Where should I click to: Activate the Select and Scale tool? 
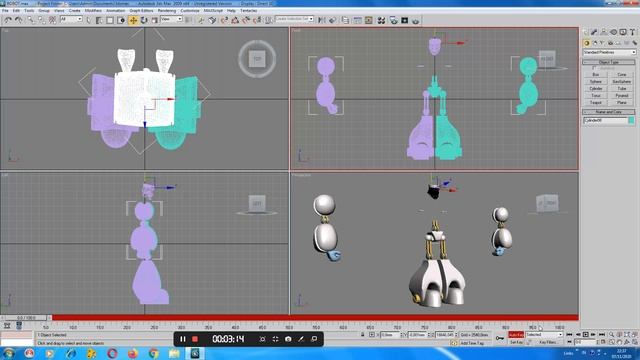click(x=155, y=20)
